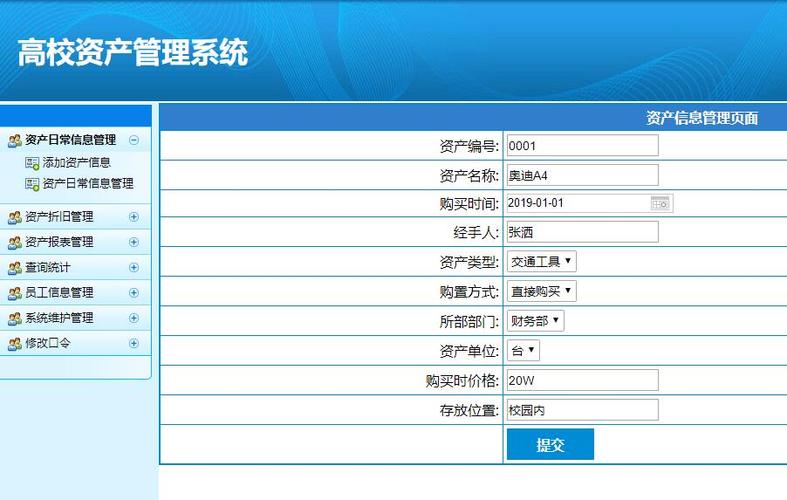Collapse the 资产日常信息管理 section via minus icon
This screenshot has height=500, width=787.
[134, 140]
